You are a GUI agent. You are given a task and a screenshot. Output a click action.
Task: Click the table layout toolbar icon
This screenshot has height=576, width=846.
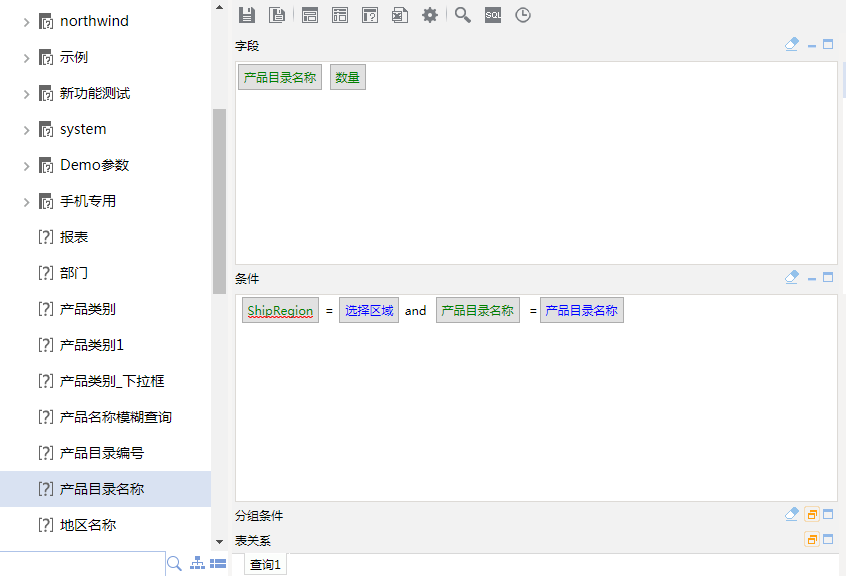pyautogui.click(x=340, y=15)
